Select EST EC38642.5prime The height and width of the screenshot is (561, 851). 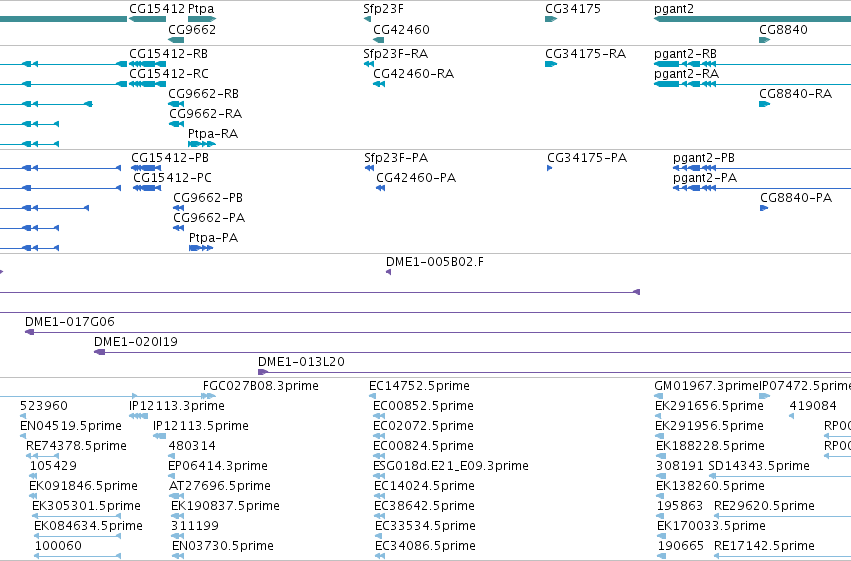point(424,507)
